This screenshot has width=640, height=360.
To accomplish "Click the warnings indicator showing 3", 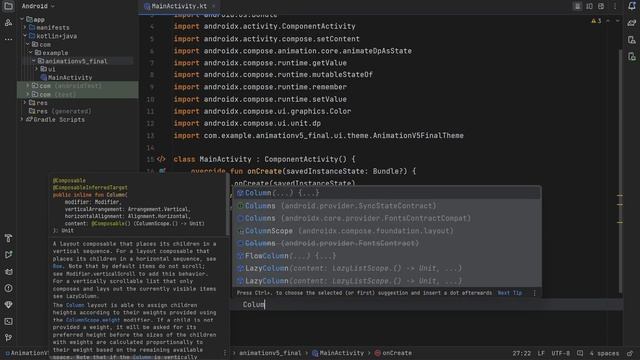I will click(596, 21).
